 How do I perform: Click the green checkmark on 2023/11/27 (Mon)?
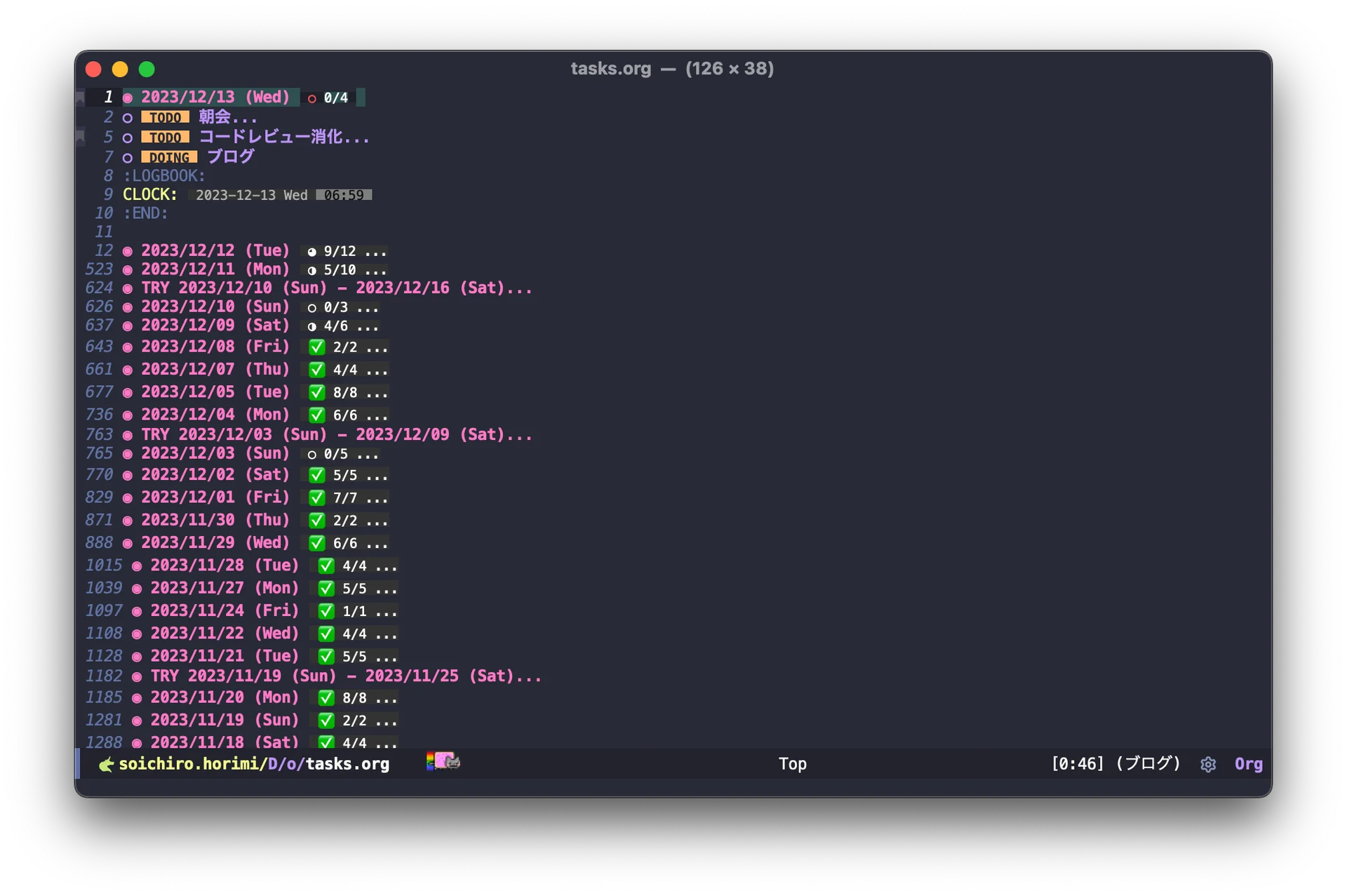(x=326, y=588)
